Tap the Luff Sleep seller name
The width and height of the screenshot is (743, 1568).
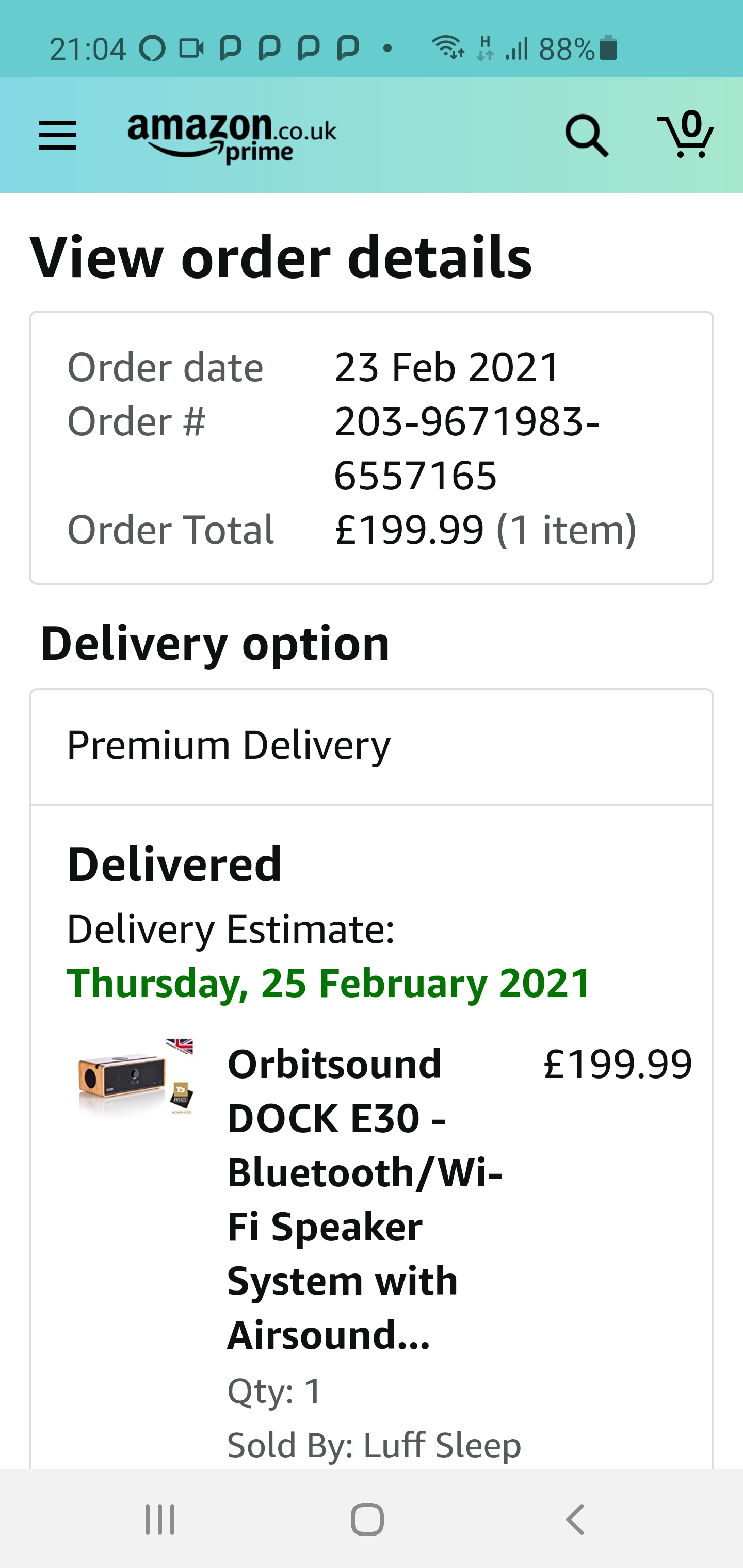click(x=442, y=1445)
